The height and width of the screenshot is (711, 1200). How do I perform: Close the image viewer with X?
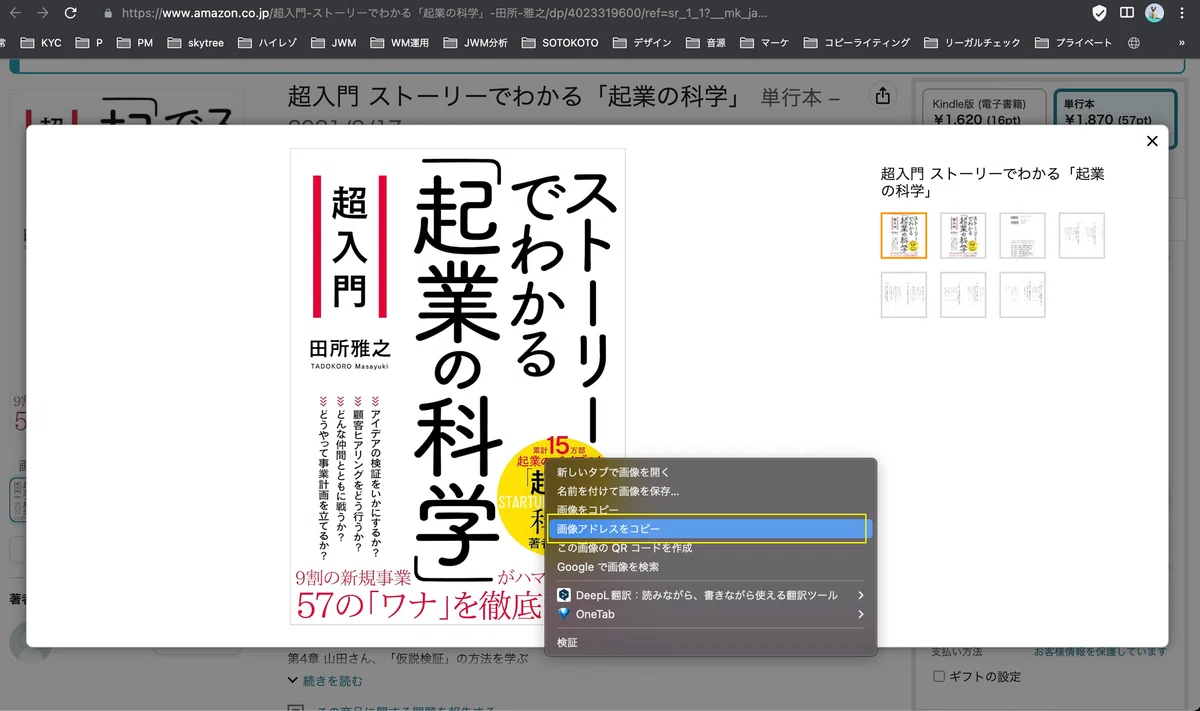pyautogui.click(x=1152, y=141)
